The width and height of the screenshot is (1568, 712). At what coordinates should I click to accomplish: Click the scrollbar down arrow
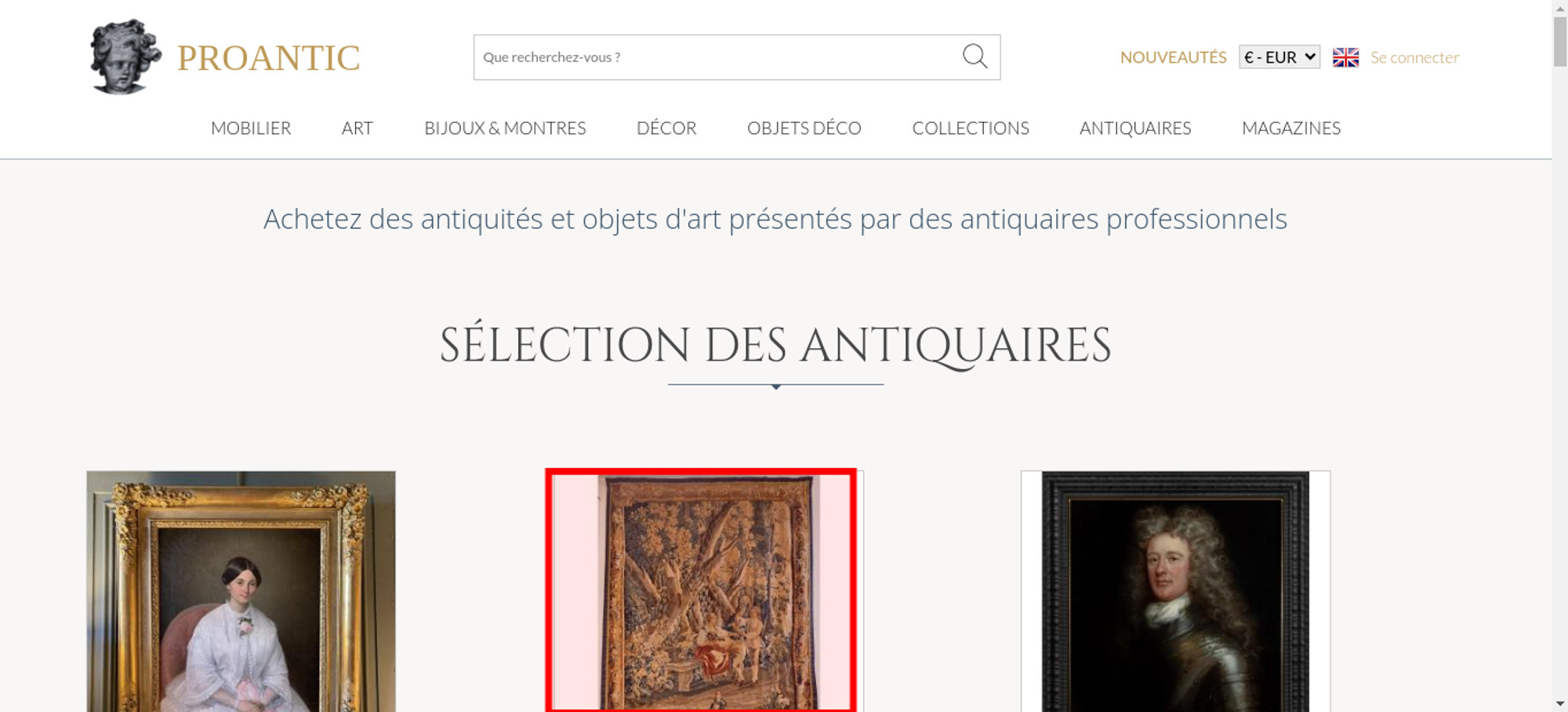pos(1559,703)
